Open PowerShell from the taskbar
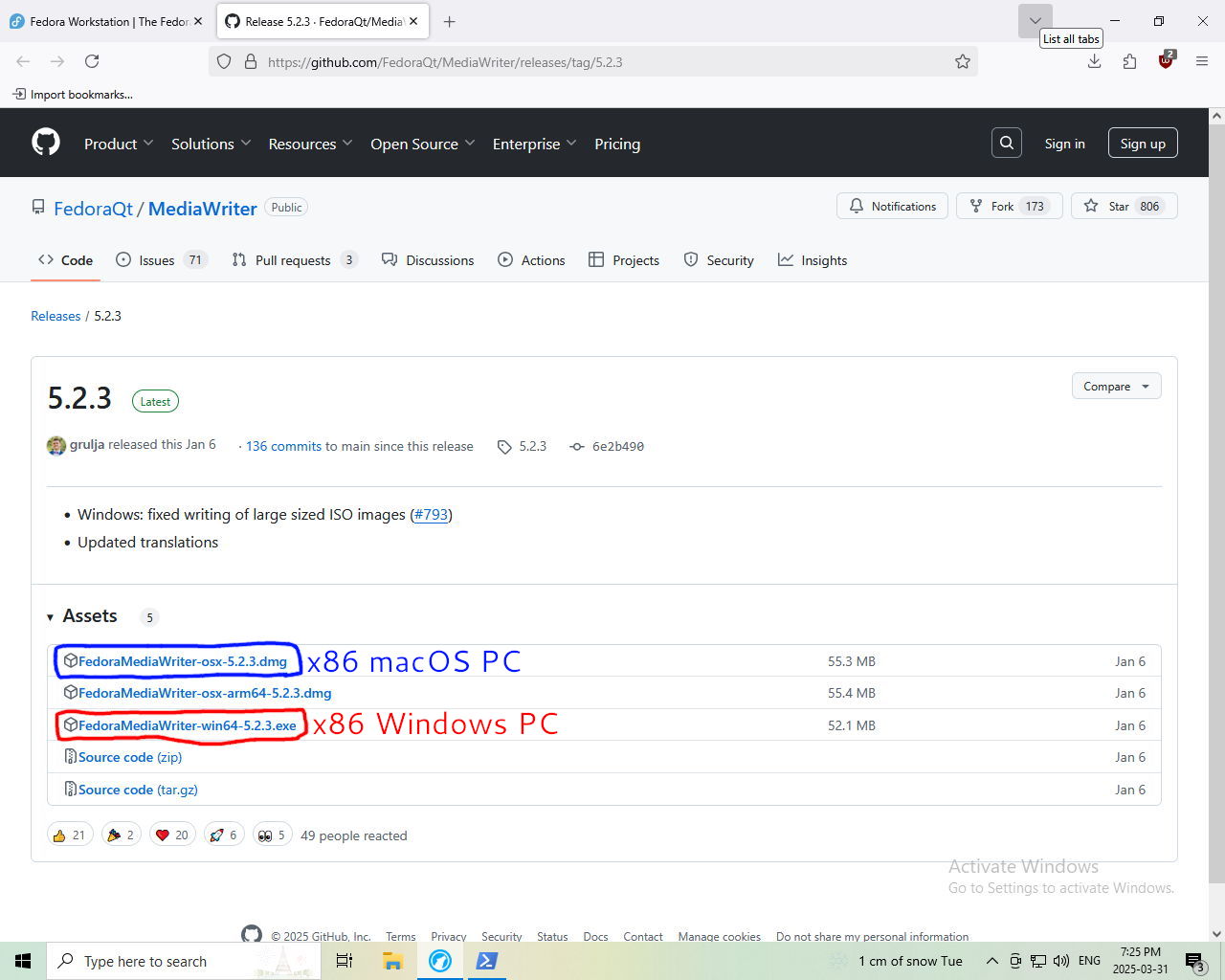 [487, 961]
